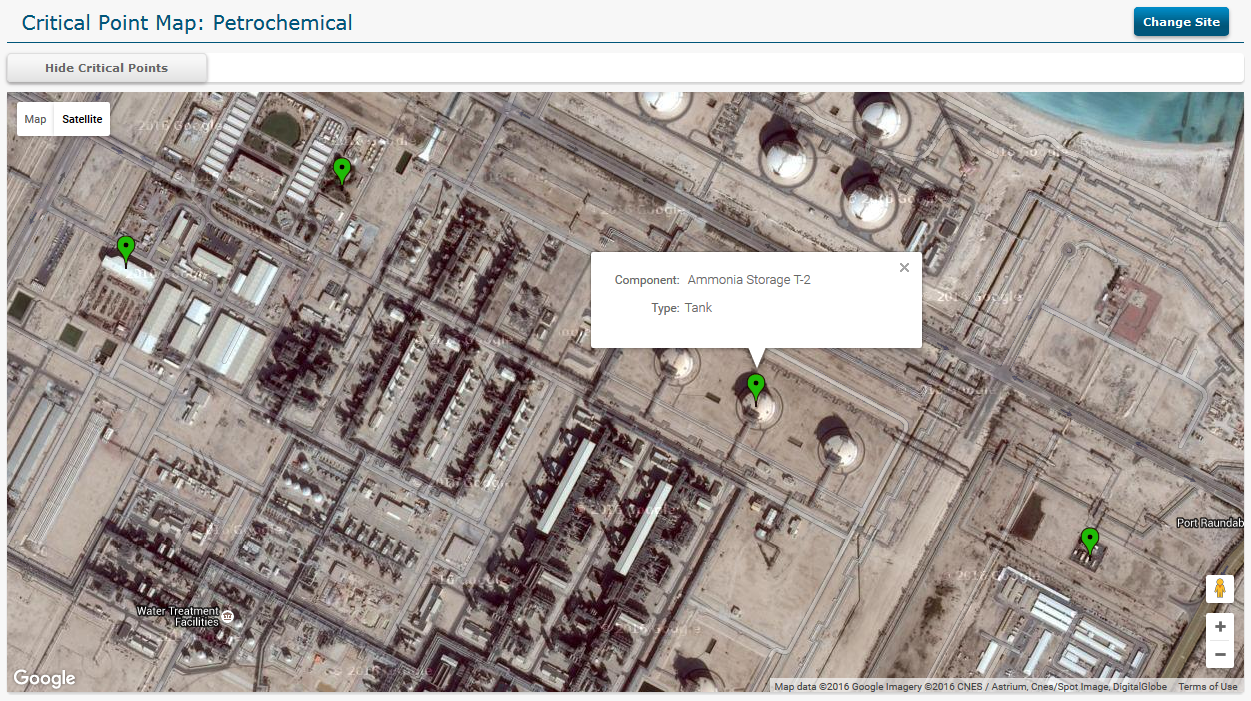
Task: Click the Ammonia Storage T-2 tank pin
Action: [x=756, y=388]
